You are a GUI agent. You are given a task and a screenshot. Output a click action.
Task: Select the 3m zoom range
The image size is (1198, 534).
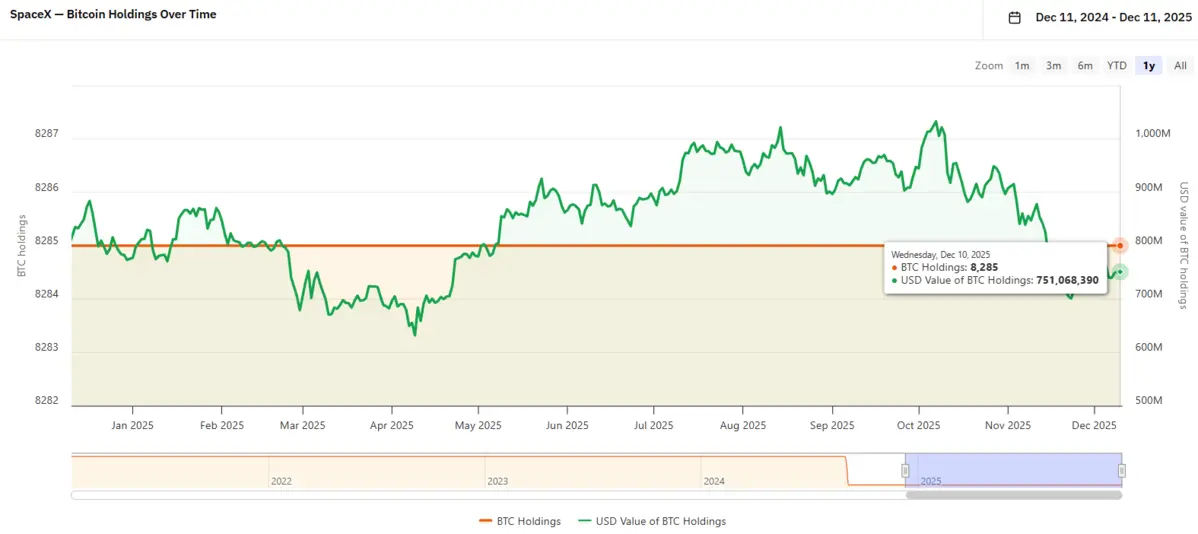1053,66
